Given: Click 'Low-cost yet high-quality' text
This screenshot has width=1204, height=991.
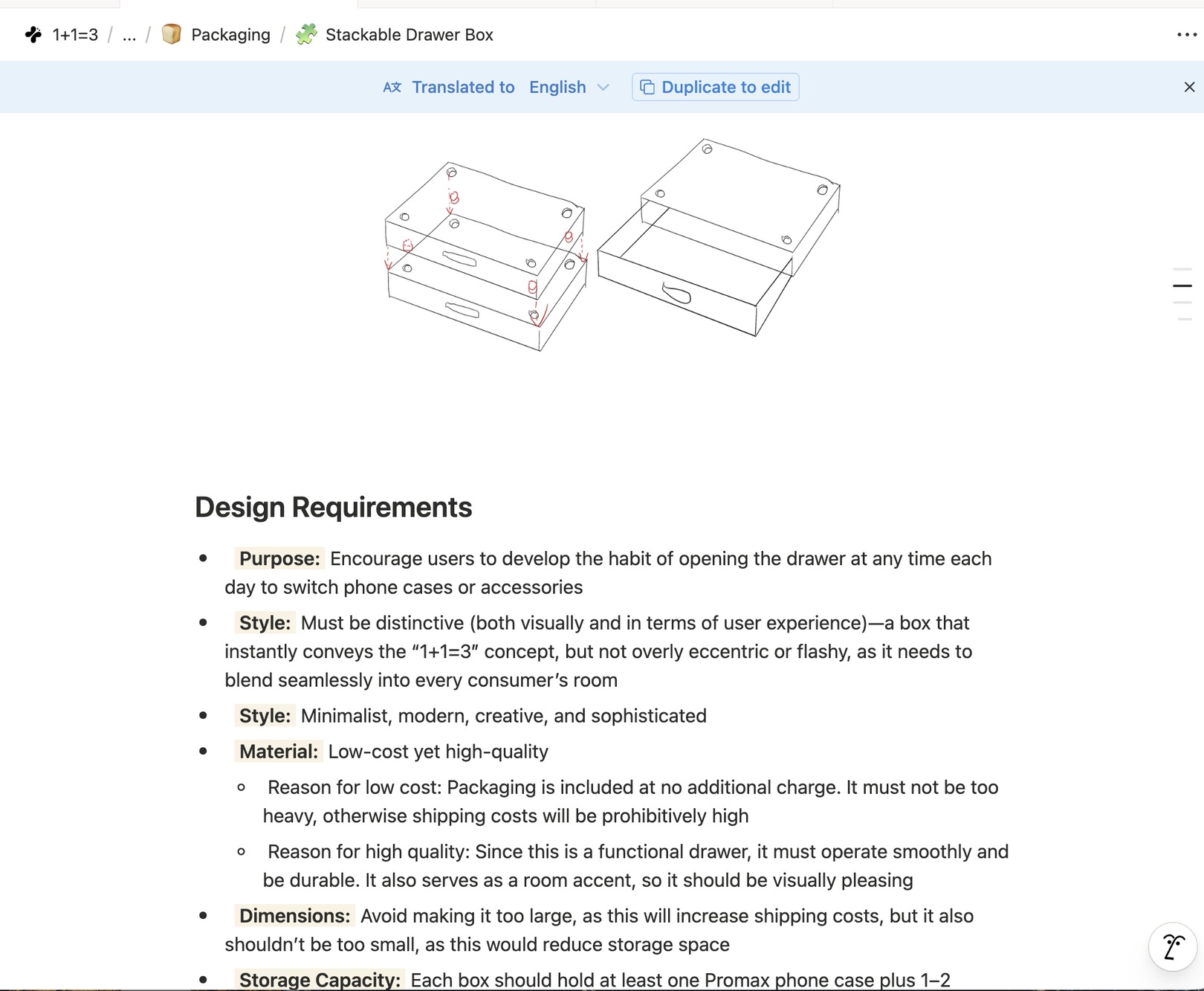Looking at the screenshot, I should click(x=438, y=752).
